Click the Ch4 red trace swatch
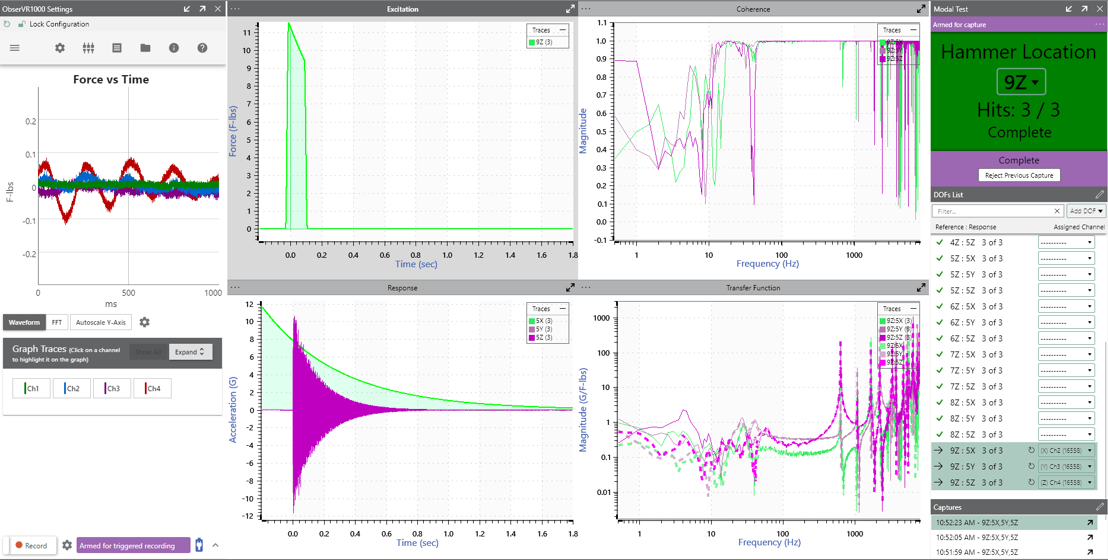The width and height of the screenshot is (1108, 560). 153,388
